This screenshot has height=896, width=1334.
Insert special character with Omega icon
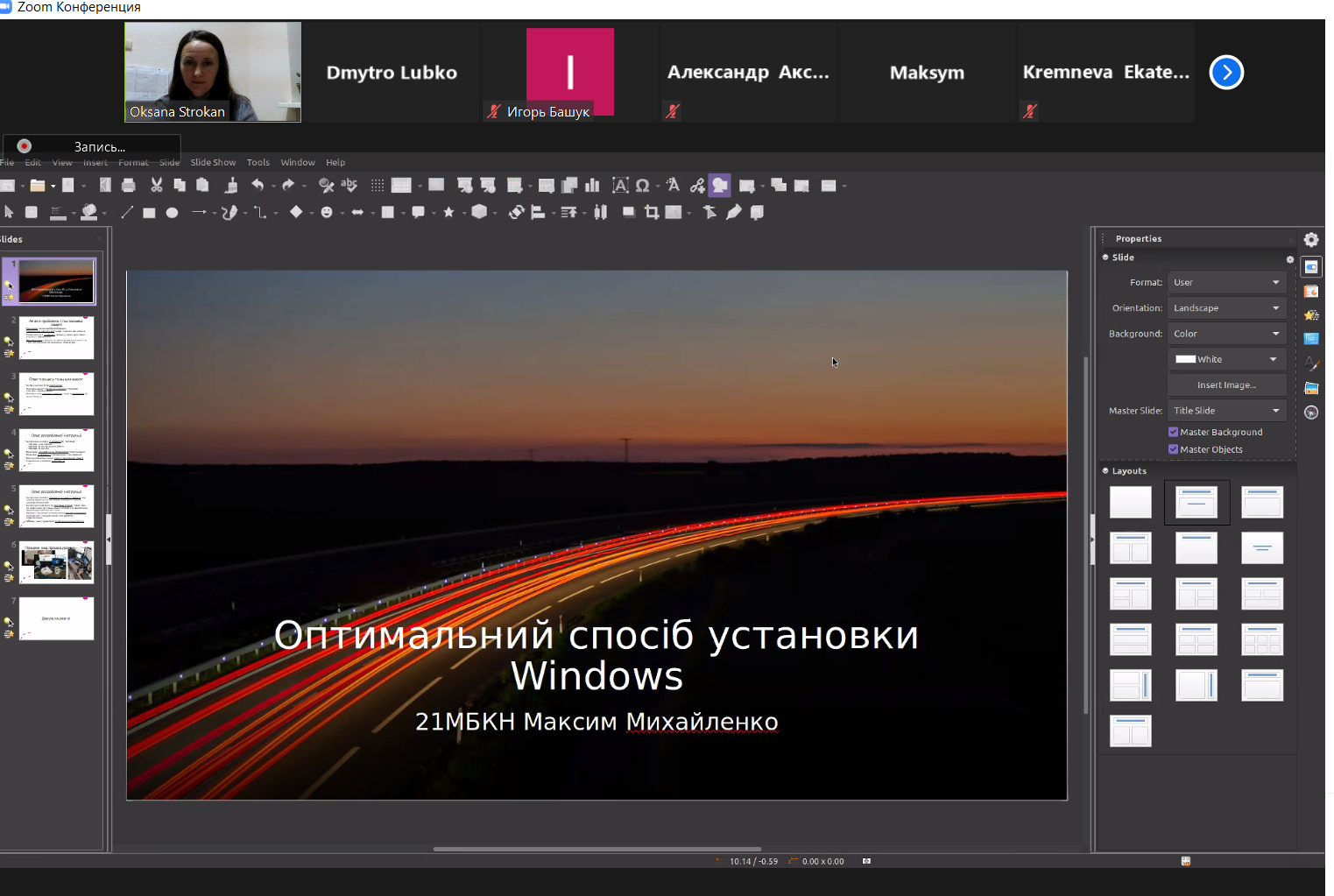coord(643,185)
